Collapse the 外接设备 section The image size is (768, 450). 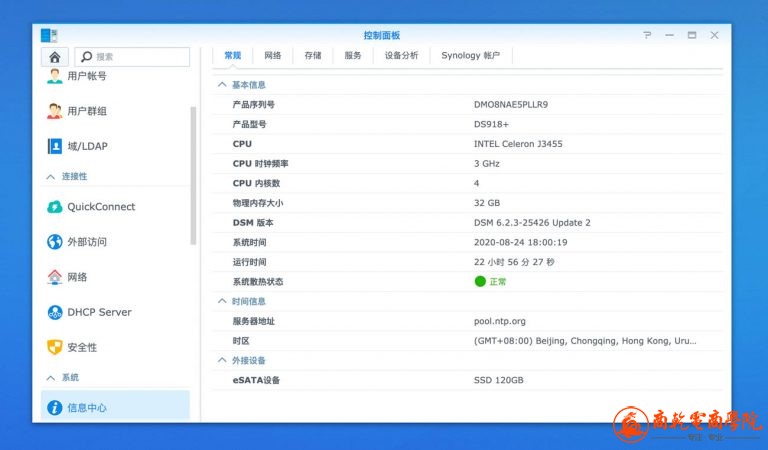click(222, 360)
